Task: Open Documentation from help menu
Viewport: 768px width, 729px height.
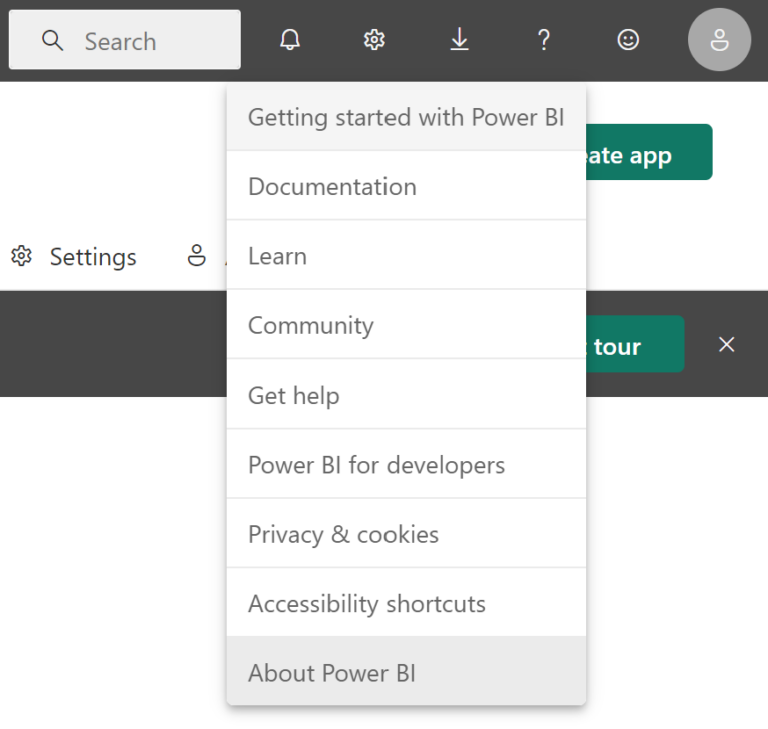Action: 406,186
